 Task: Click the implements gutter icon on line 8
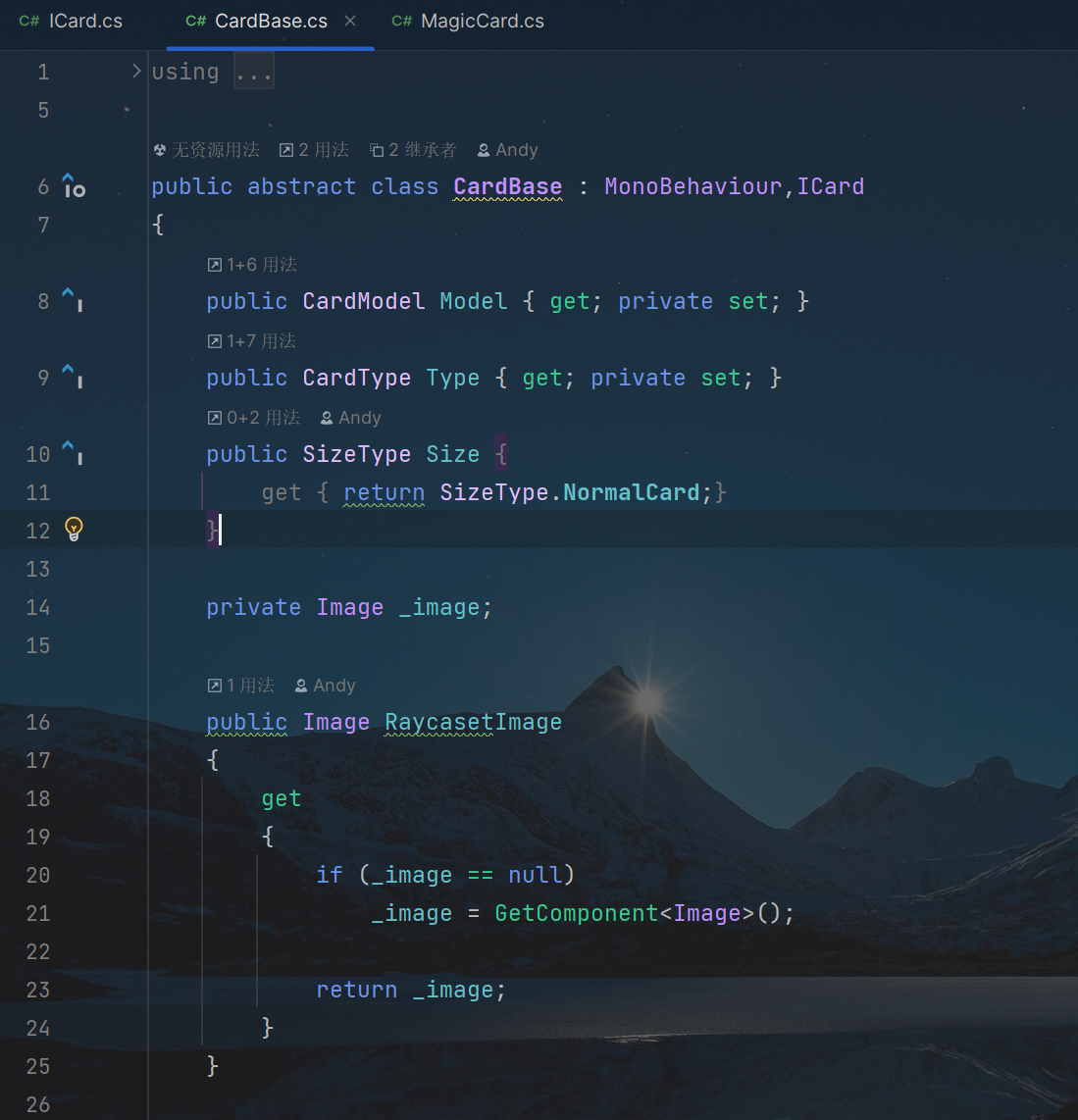pos(73,299)
